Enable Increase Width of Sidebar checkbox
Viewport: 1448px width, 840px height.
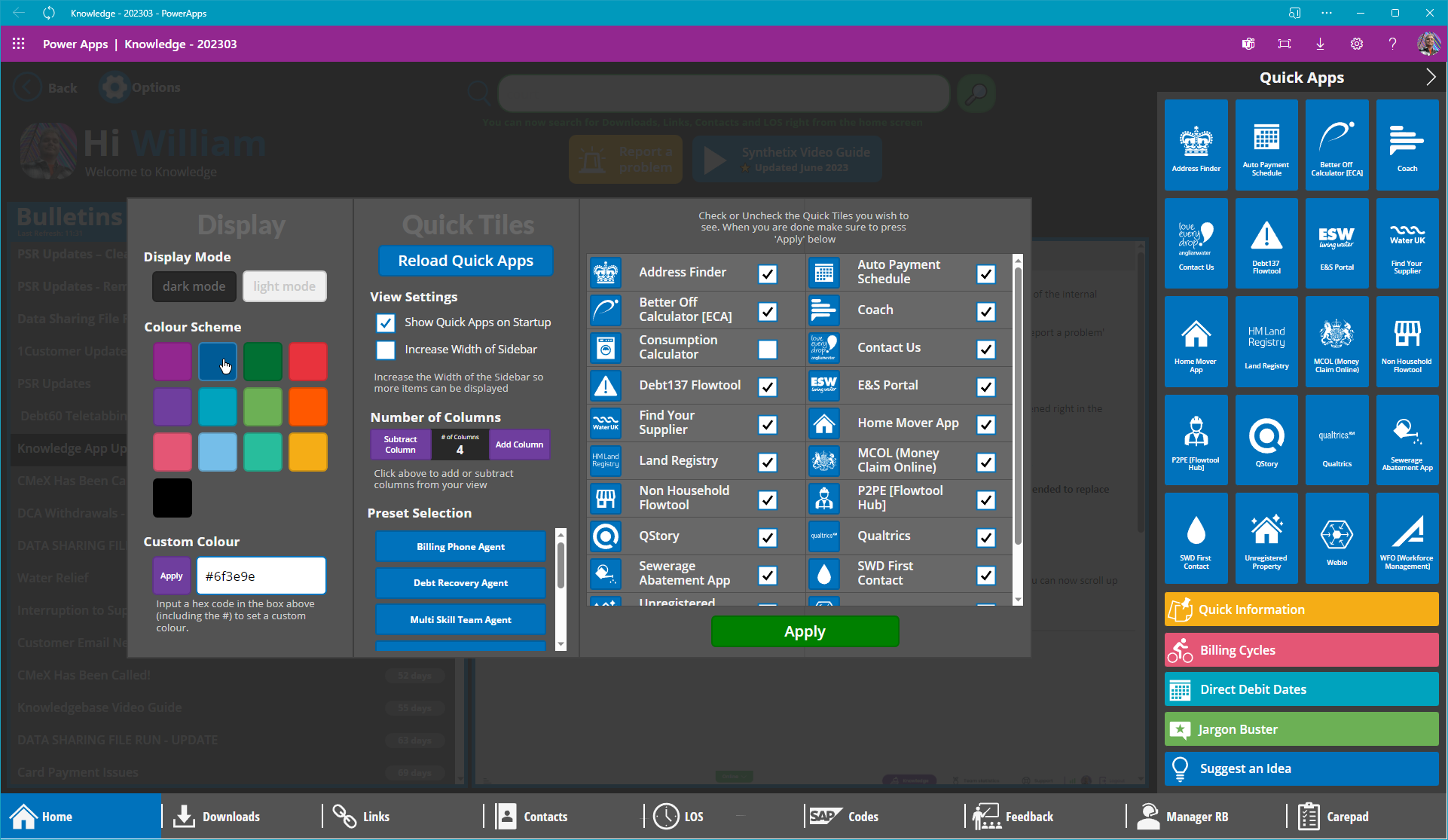coord(386,350)
